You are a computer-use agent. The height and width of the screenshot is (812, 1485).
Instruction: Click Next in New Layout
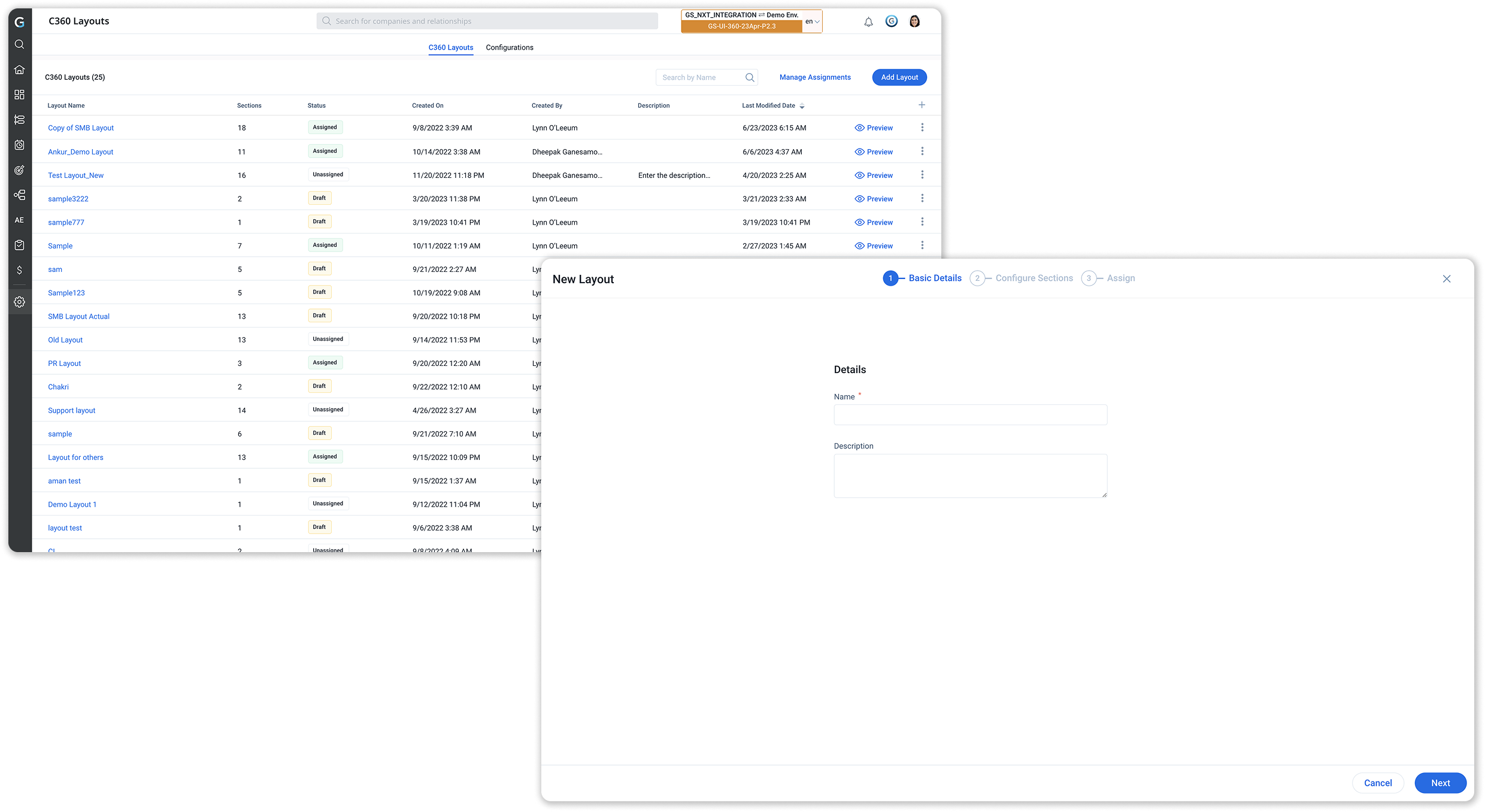[x=1441, y=783]
